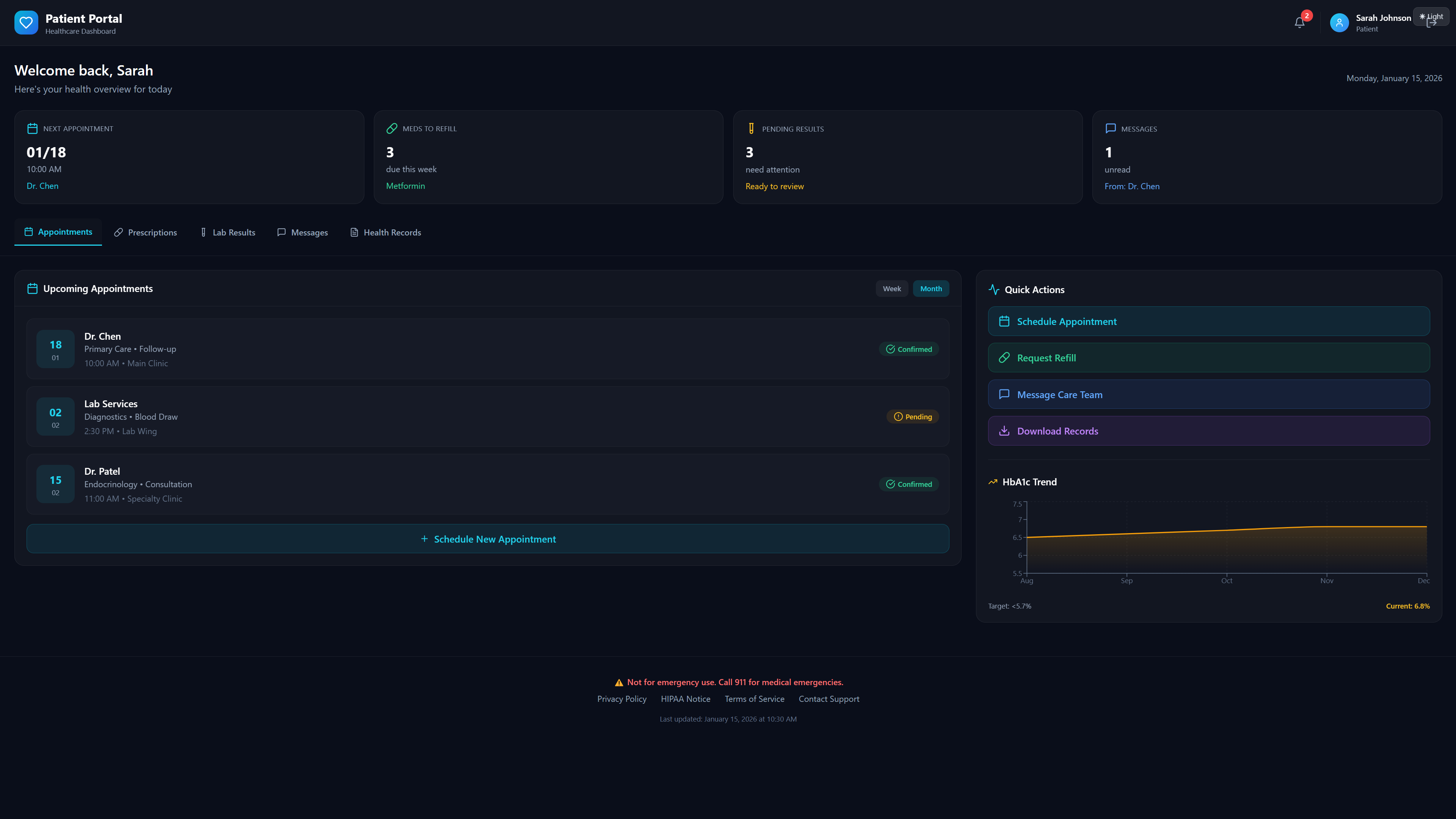This screenshot has width=1456, height=819.
Task: Click the Patient Portal heart logo
Action: [x=26, y=23]
